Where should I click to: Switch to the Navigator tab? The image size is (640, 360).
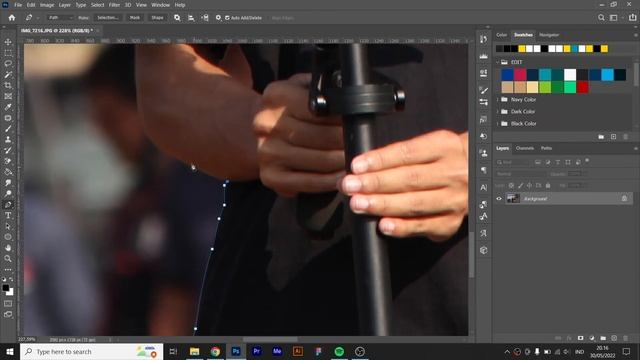pyautogui.click(x=549, y=35)
